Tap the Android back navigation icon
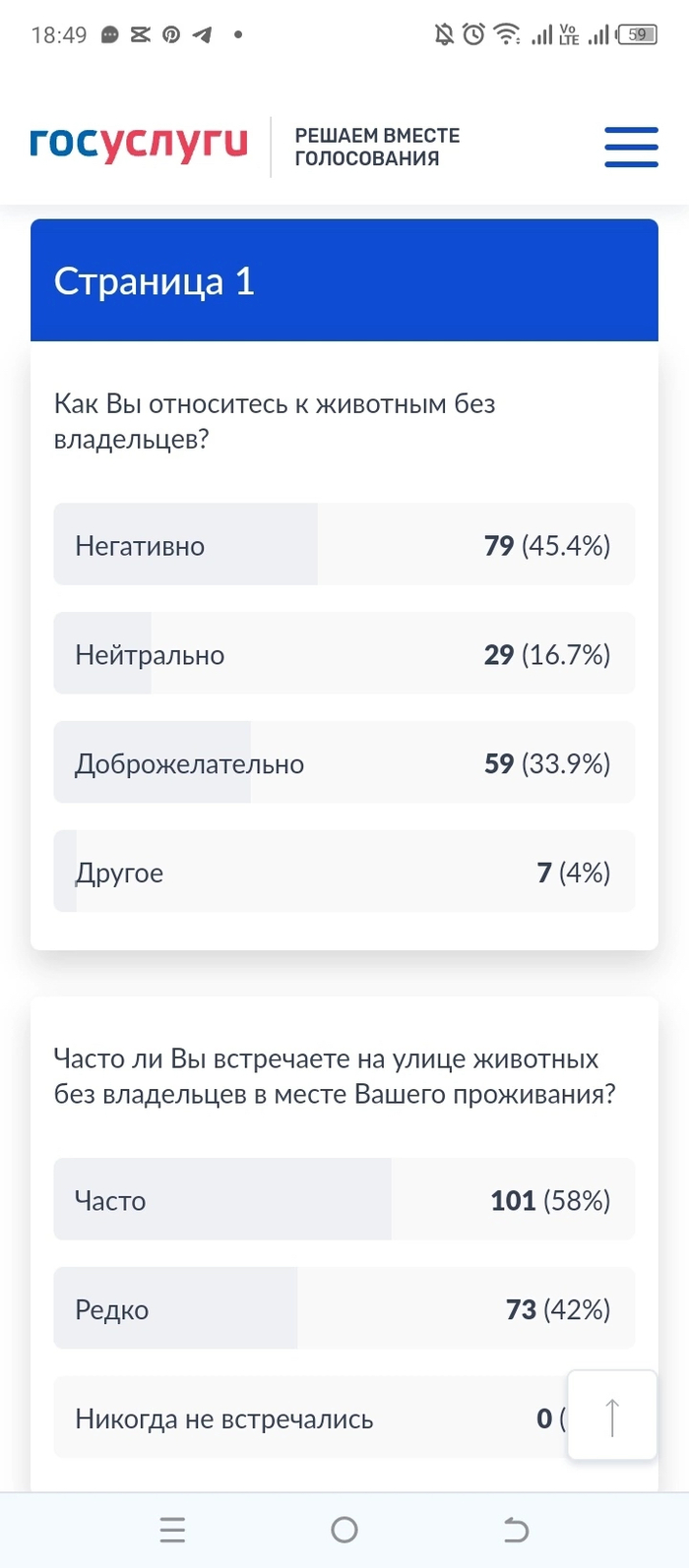This screenshot has width=689, height=1568. click(516, 1529)
